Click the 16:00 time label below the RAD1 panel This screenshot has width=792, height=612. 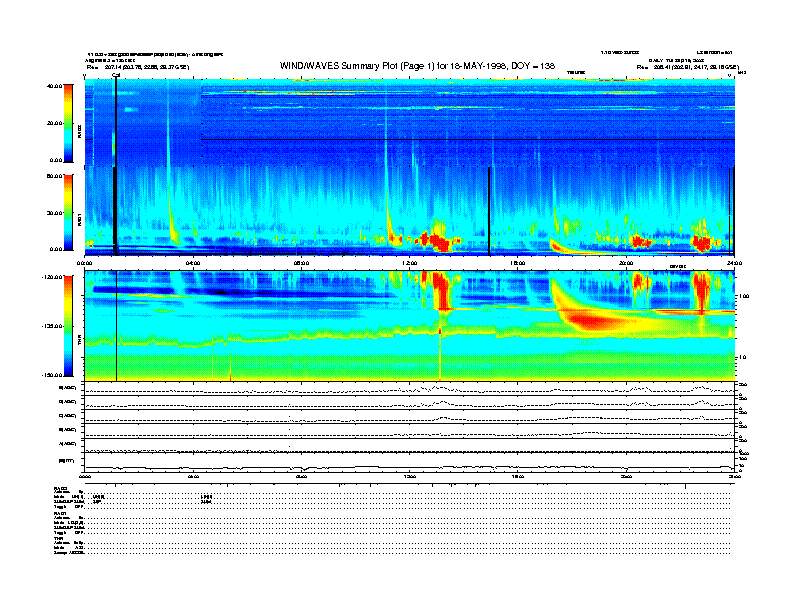point(518,263)
